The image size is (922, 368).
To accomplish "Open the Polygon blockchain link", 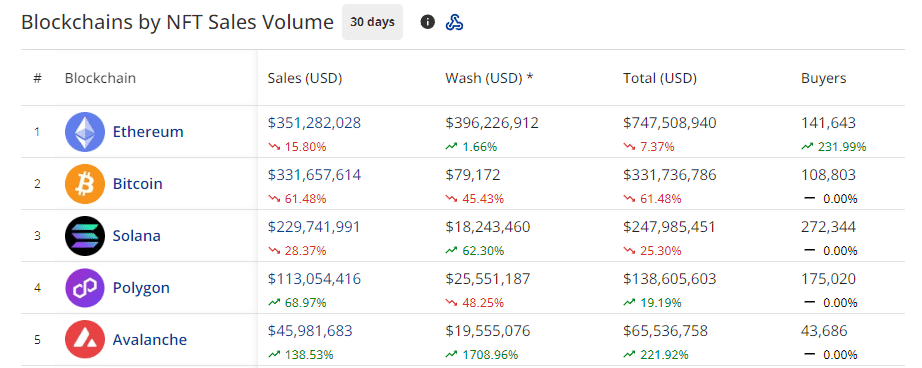I will tap(141, 288).
